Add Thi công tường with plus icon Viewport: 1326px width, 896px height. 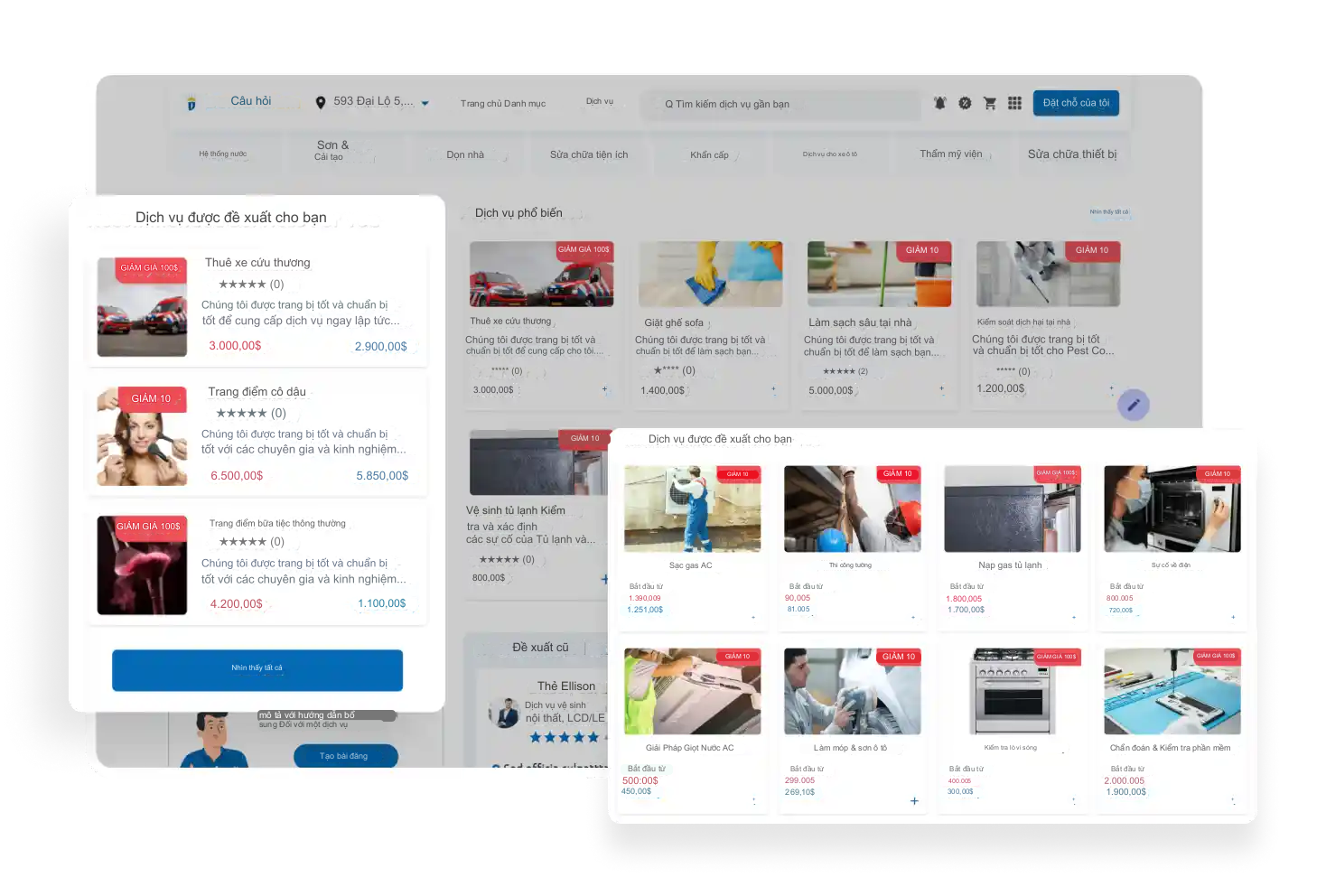click(x=913, y=618)
